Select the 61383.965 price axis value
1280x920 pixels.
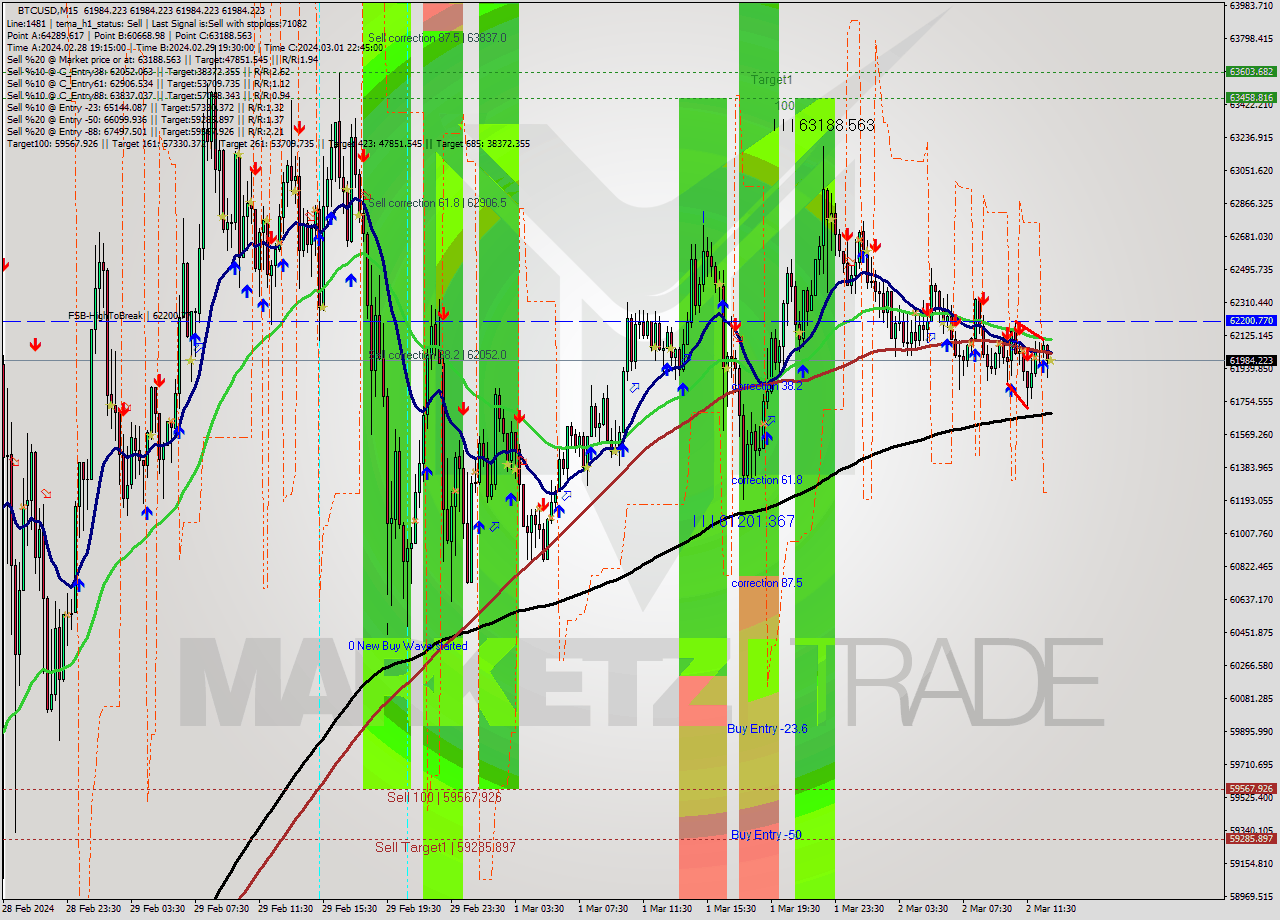coord(1251,468)
